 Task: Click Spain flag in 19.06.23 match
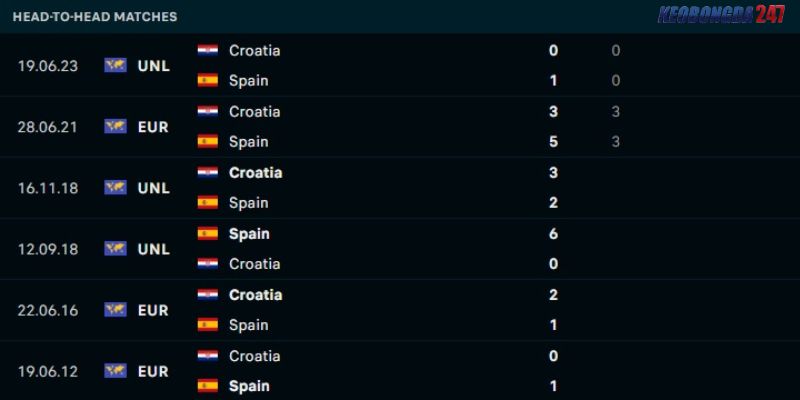tap(208, 81)
